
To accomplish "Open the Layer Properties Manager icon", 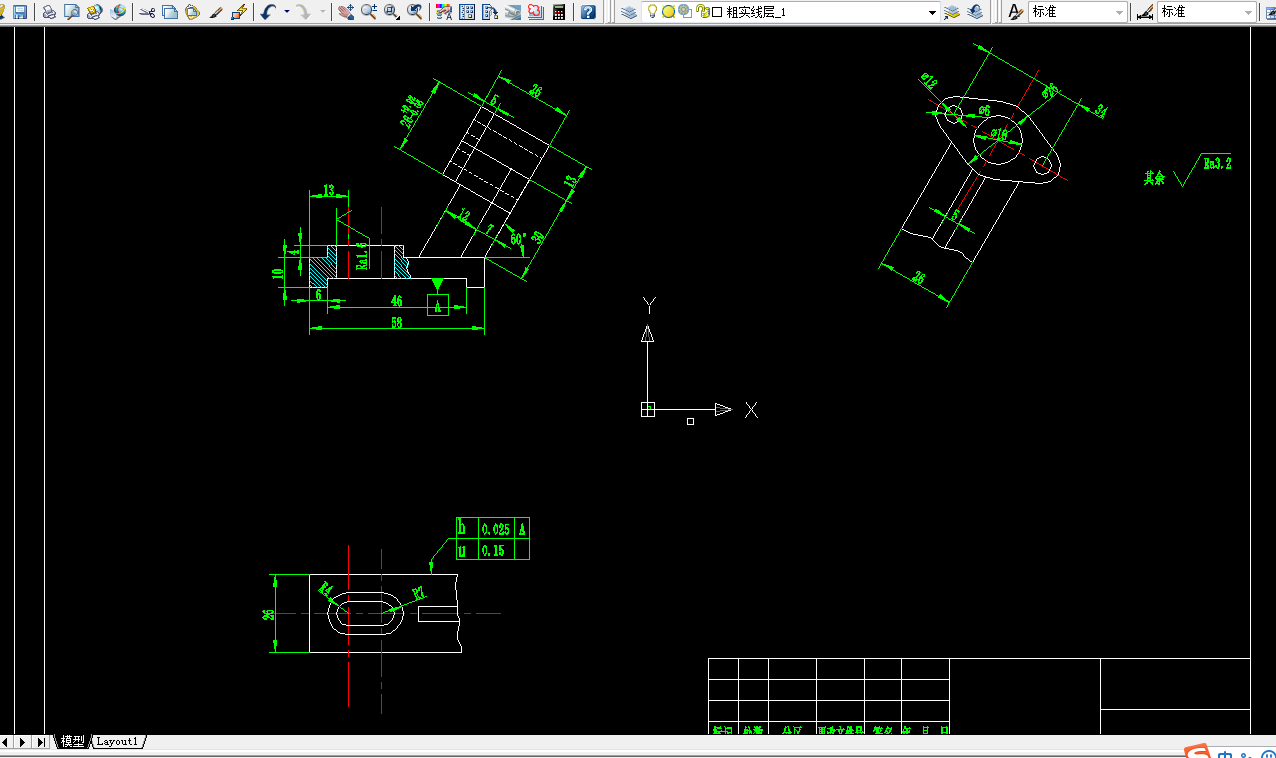I will pos(628,12).
